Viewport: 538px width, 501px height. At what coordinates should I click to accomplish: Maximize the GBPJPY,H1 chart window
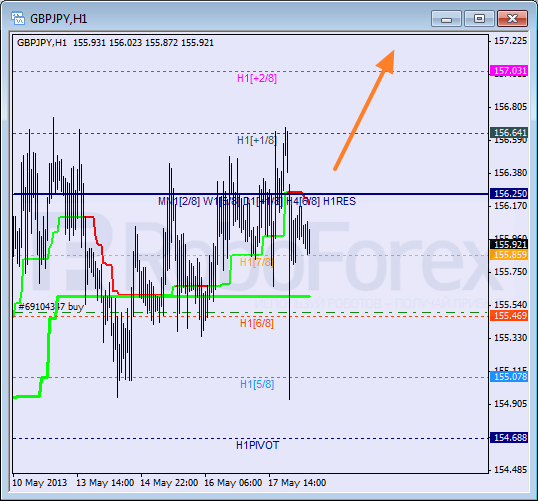[479, 19]
